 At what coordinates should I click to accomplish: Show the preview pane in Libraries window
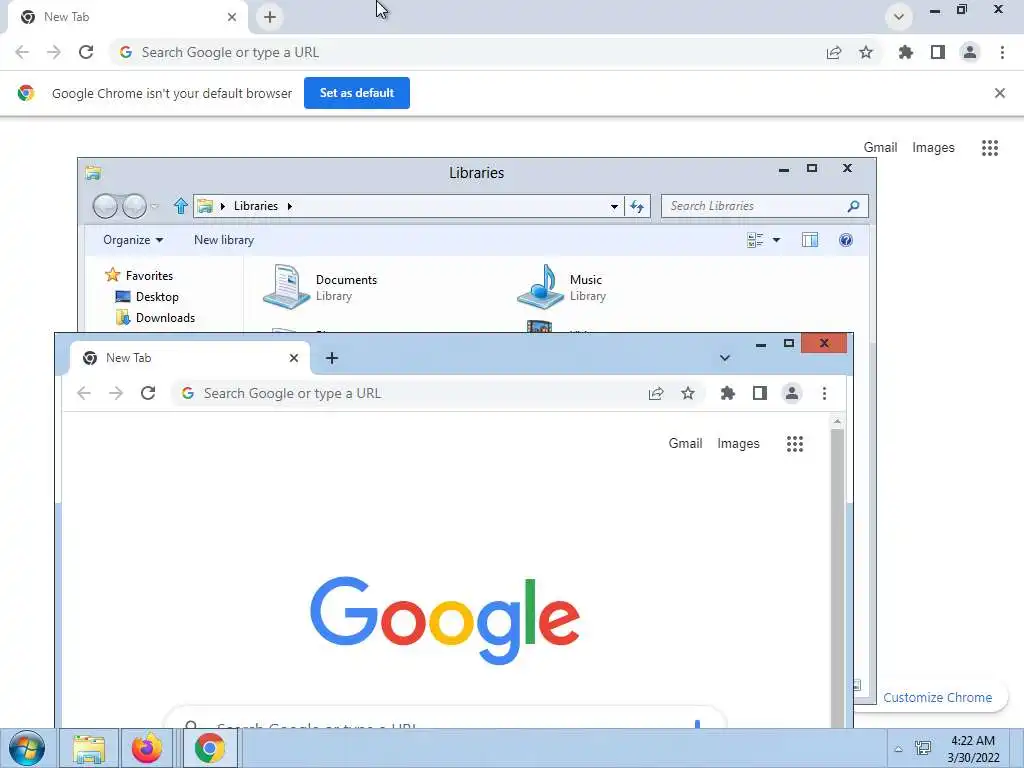pyautogui.click(x=810, y=240)
